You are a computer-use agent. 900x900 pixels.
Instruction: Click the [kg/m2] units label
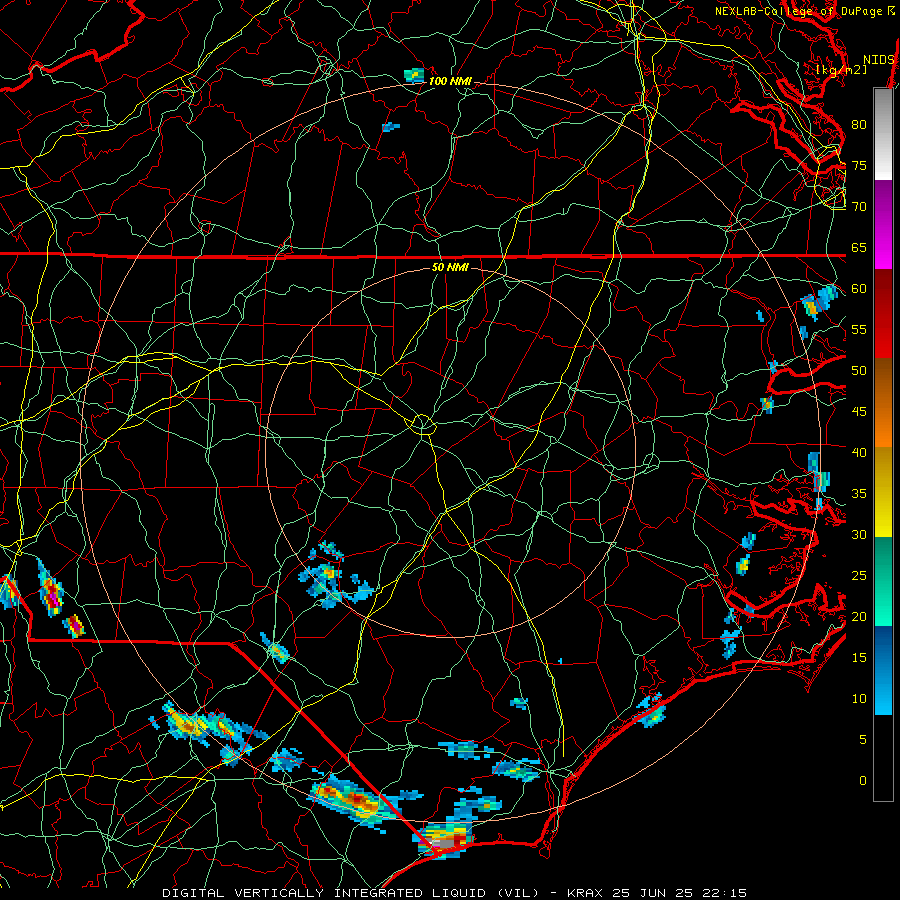tap(841, 69)
